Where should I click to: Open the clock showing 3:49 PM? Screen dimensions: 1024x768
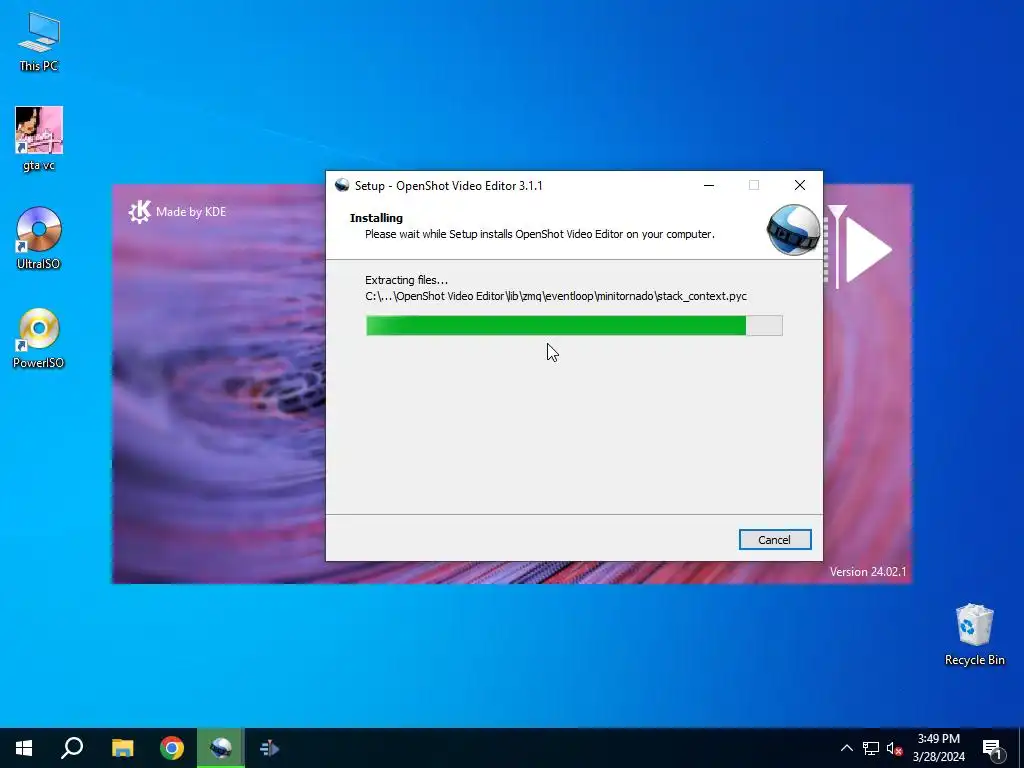938,748
